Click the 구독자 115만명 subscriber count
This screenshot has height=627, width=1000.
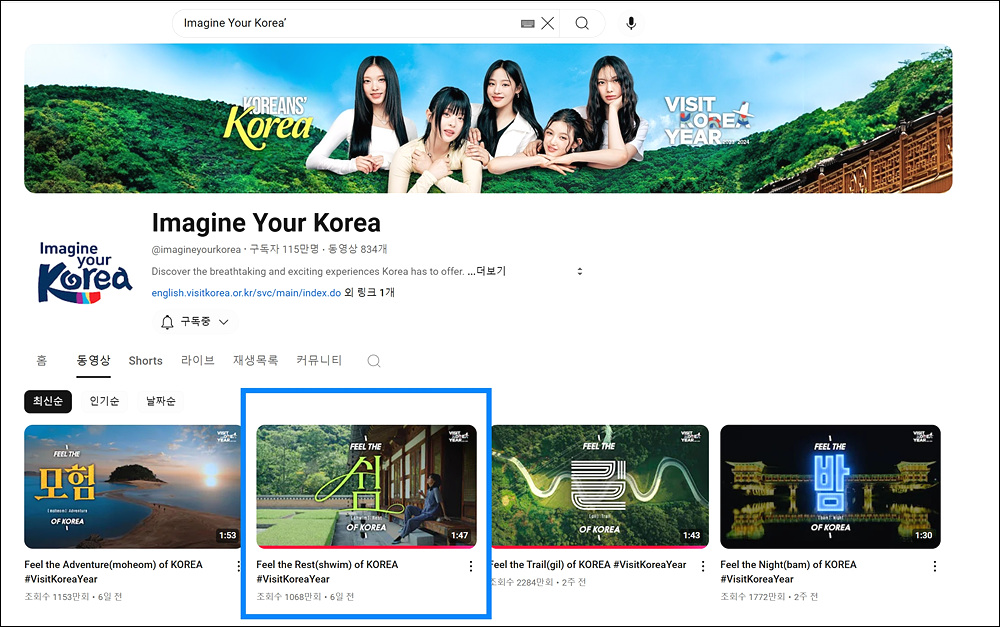click(284, 249)
